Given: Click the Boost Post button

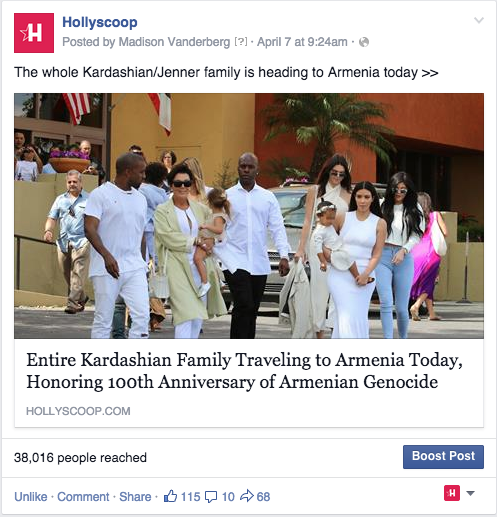Looking at the screenshot, I should pos(443,457).
